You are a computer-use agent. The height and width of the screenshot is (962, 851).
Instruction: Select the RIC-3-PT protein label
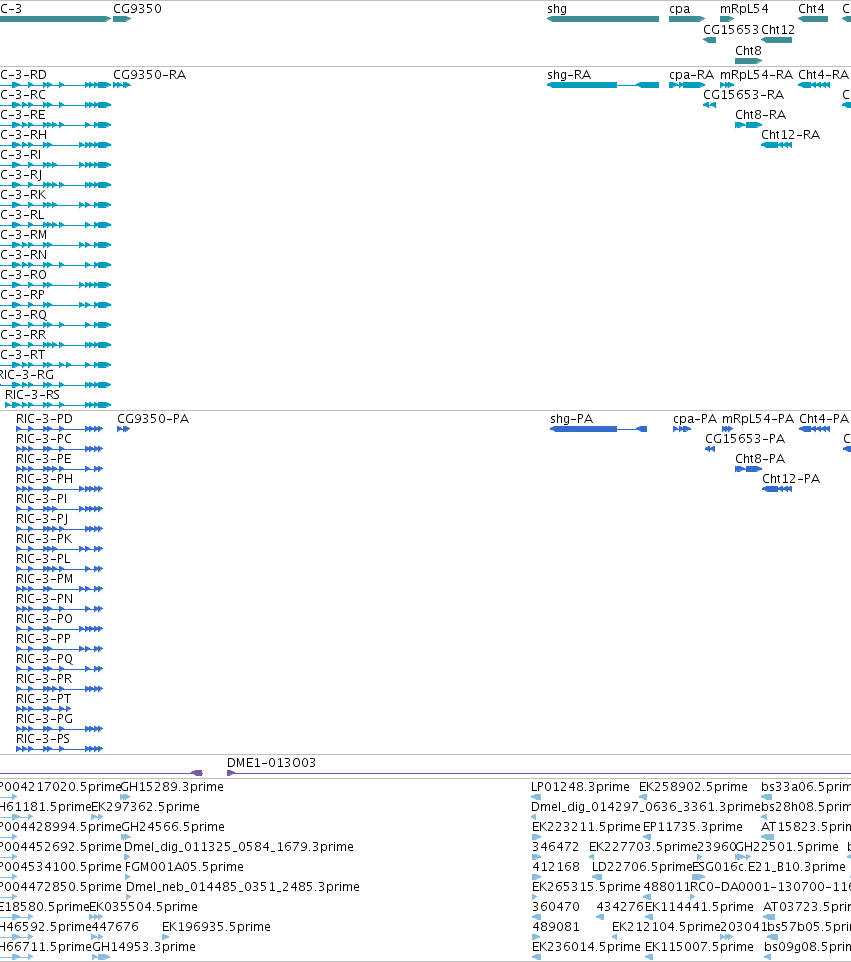pos(44,698)
